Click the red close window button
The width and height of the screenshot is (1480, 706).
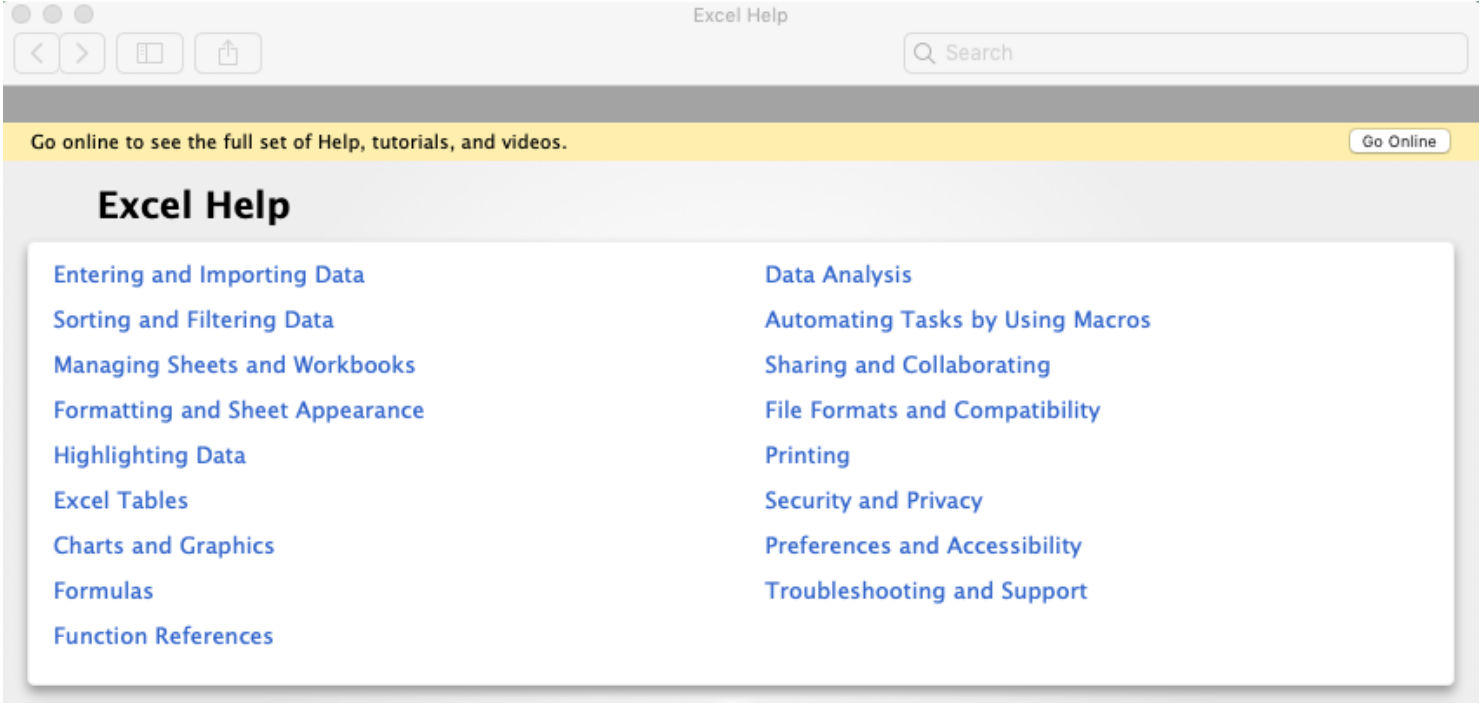point(22,14)
